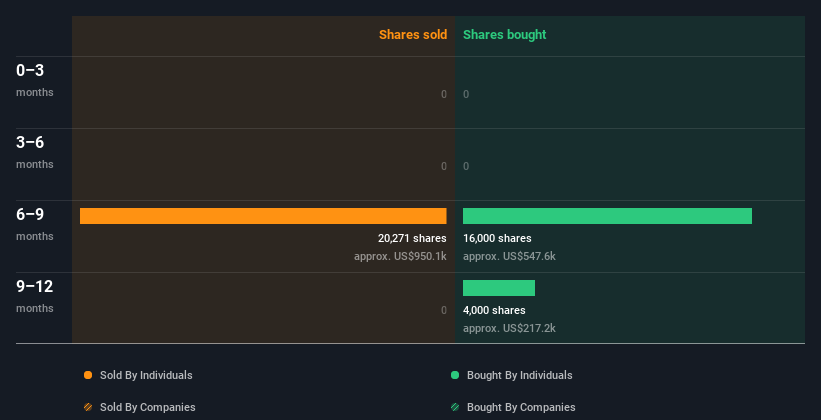
Task: Select the 0–3 months row label
Action: click(35, 80)
